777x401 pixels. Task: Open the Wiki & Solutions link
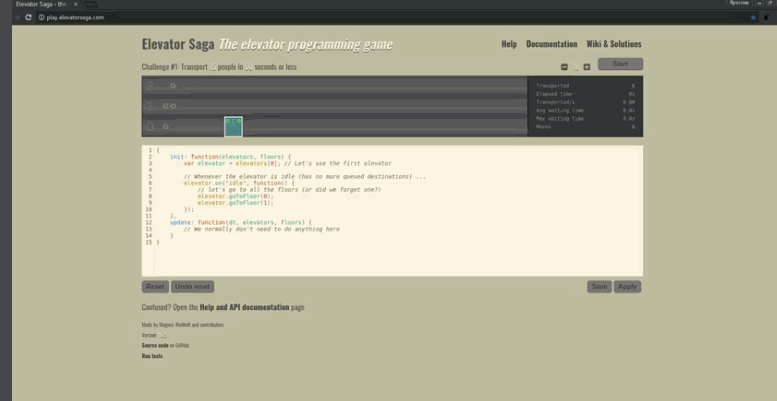pos(614,44)
